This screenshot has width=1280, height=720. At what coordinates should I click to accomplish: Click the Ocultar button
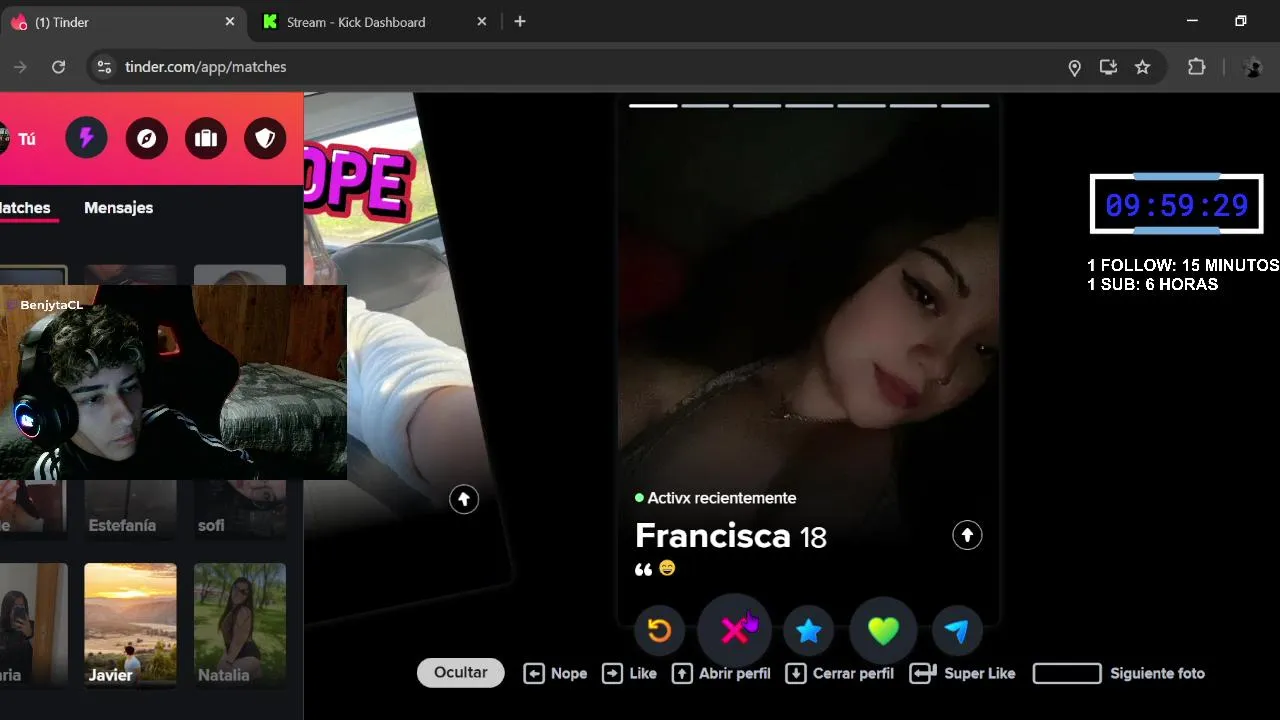tap(461, 672)
